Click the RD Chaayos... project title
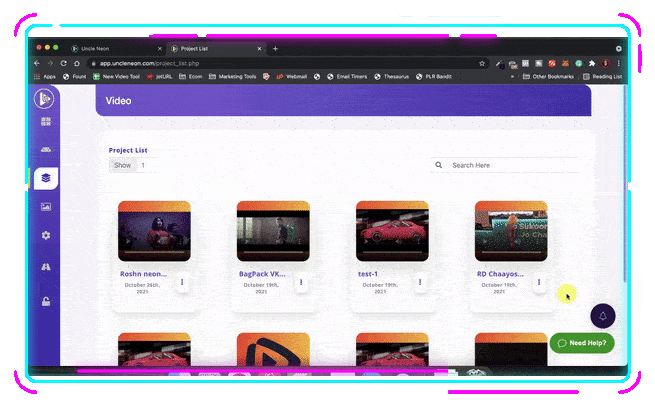Image resolution: width=655 pixels, height=413 pixels. click(x=500, y=274)
